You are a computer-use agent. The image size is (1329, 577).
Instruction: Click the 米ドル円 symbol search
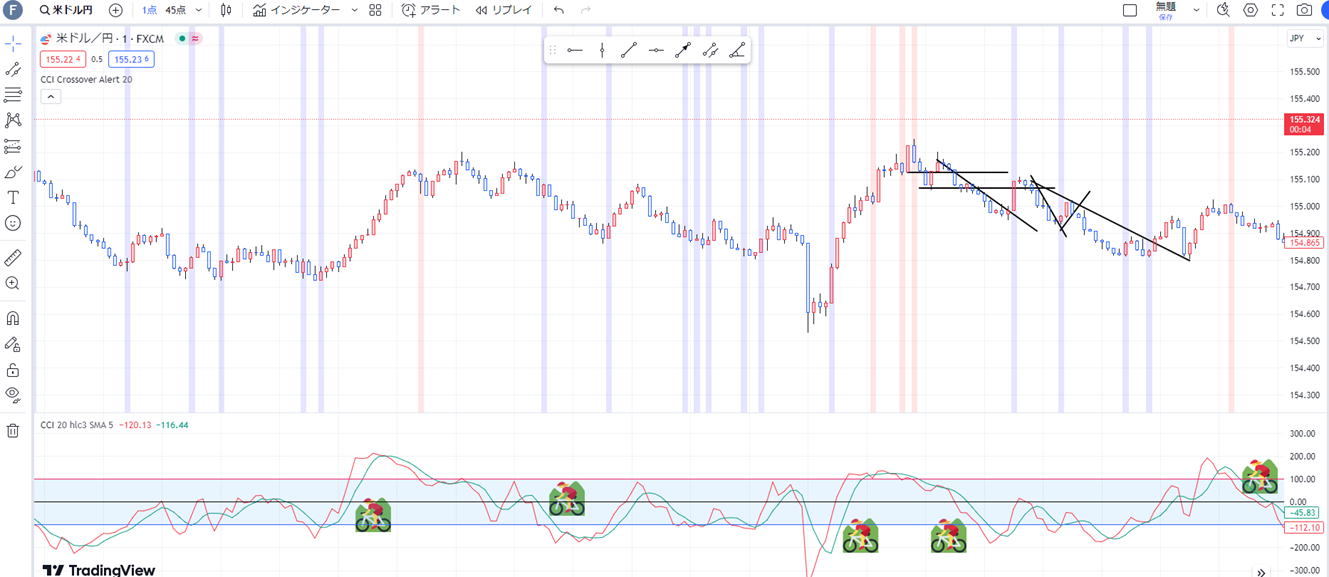[66, 10]
